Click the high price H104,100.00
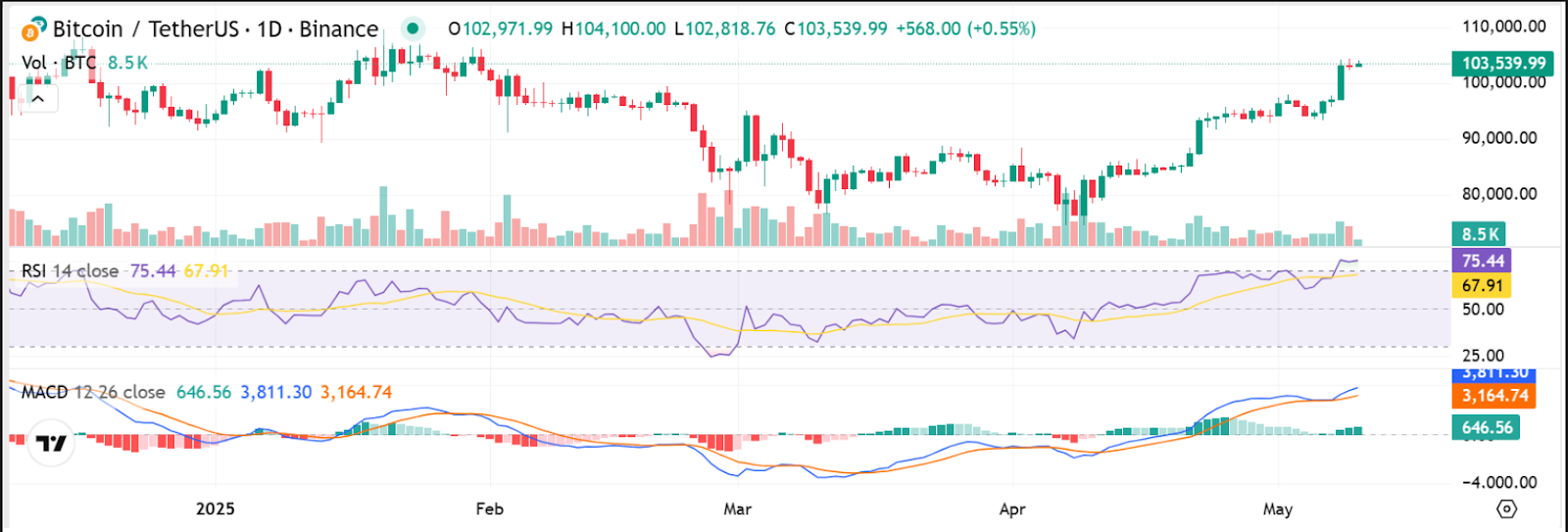The image size is (1568, 532). coord(613,29)
